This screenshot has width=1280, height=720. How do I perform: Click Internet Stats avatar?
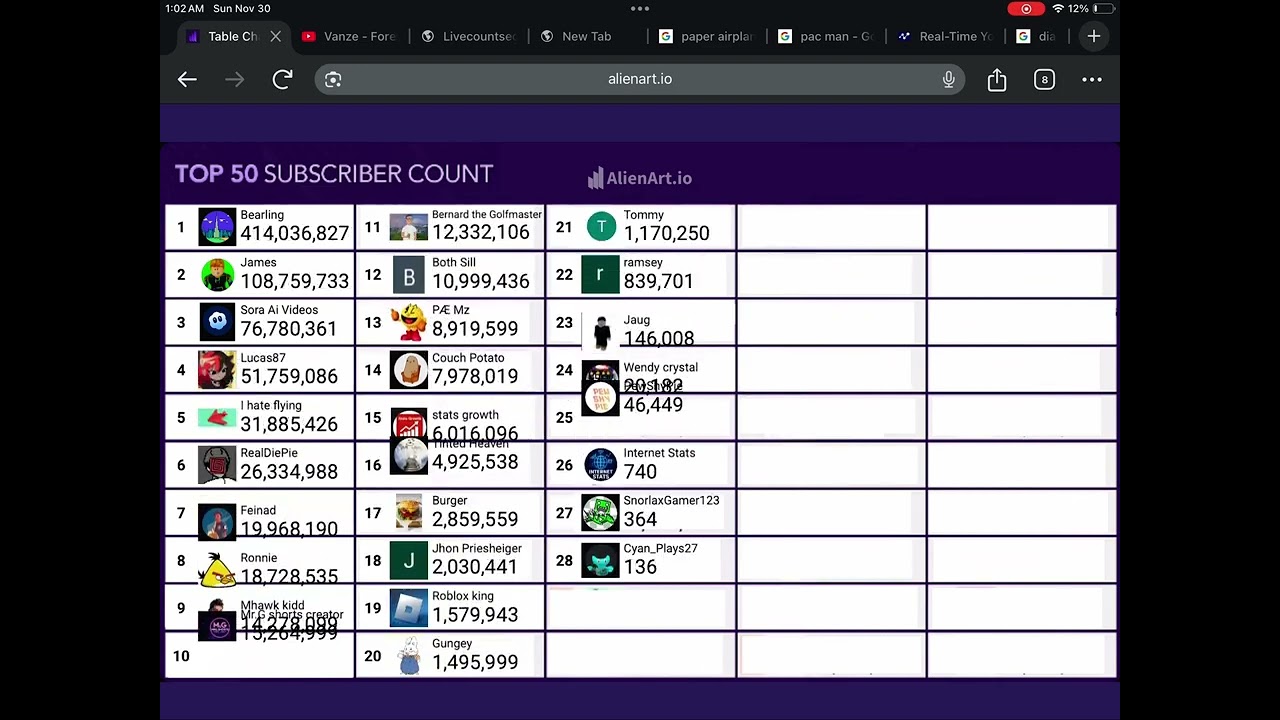pyautogui.click(x=600, y=465)
